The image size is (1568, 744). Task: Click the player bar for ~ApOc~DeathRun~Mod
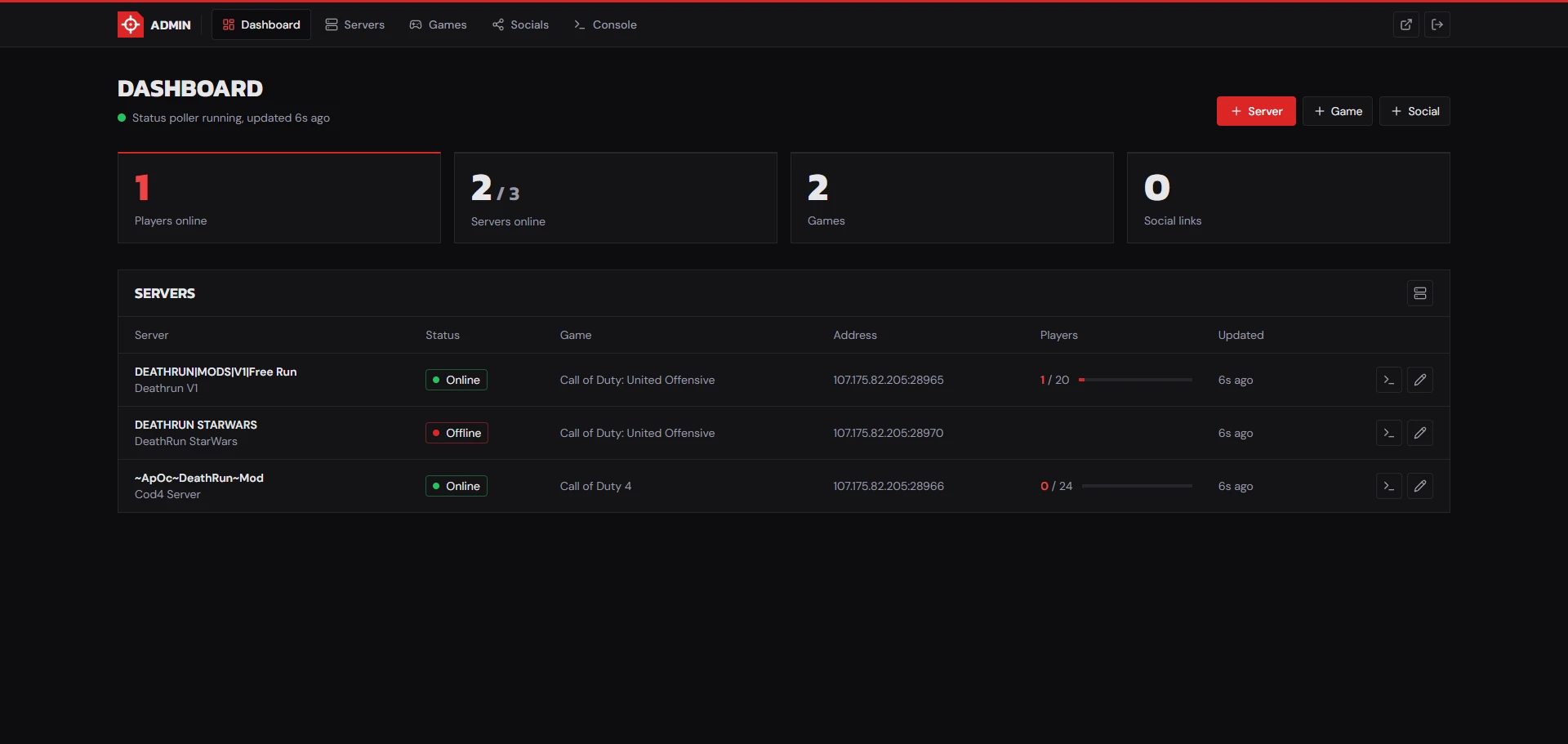pos(1137,486)
